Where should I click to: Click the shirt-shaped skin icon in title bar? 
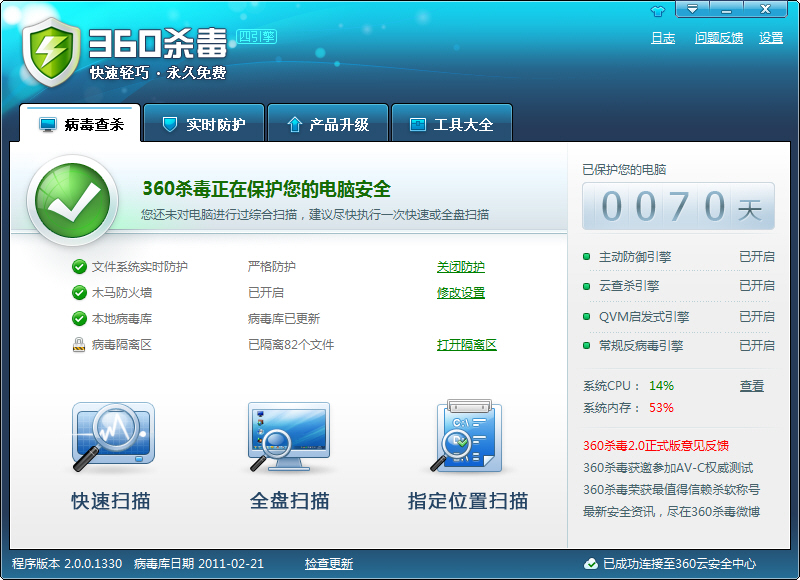(x=657, y=11)
